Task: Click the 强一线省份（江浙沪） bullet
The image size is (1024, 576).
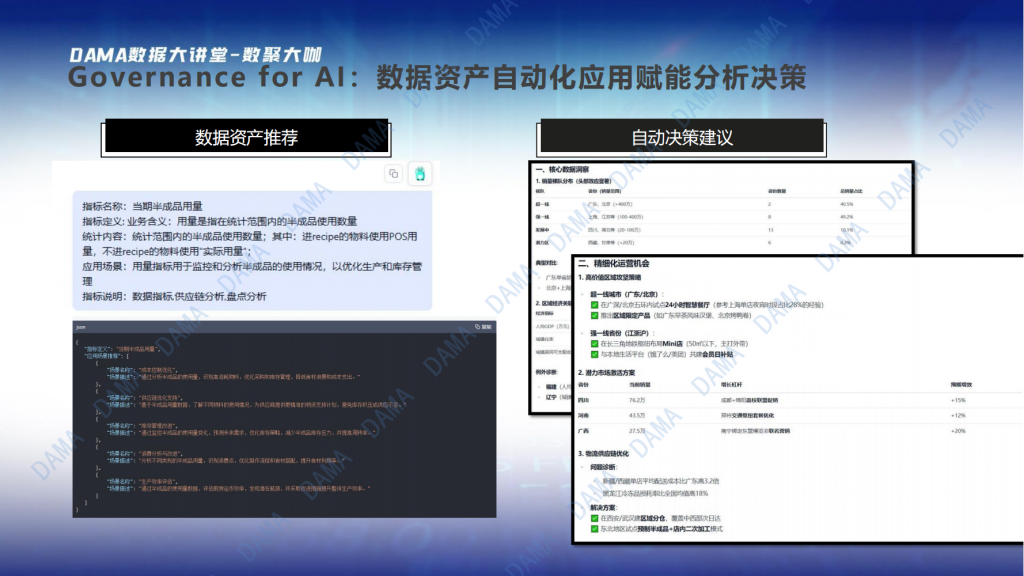Action: point(620,333)
